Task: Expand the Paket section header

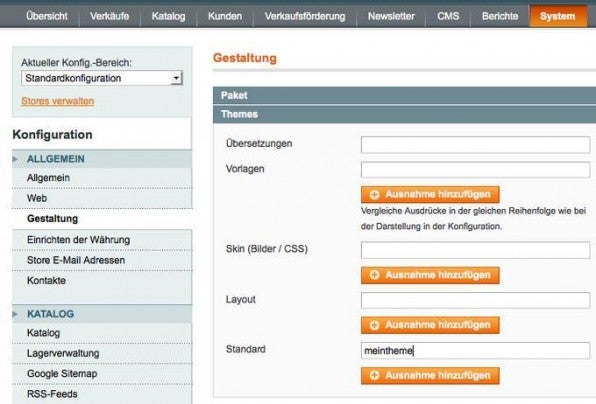Action: click(x=404, y=95)
